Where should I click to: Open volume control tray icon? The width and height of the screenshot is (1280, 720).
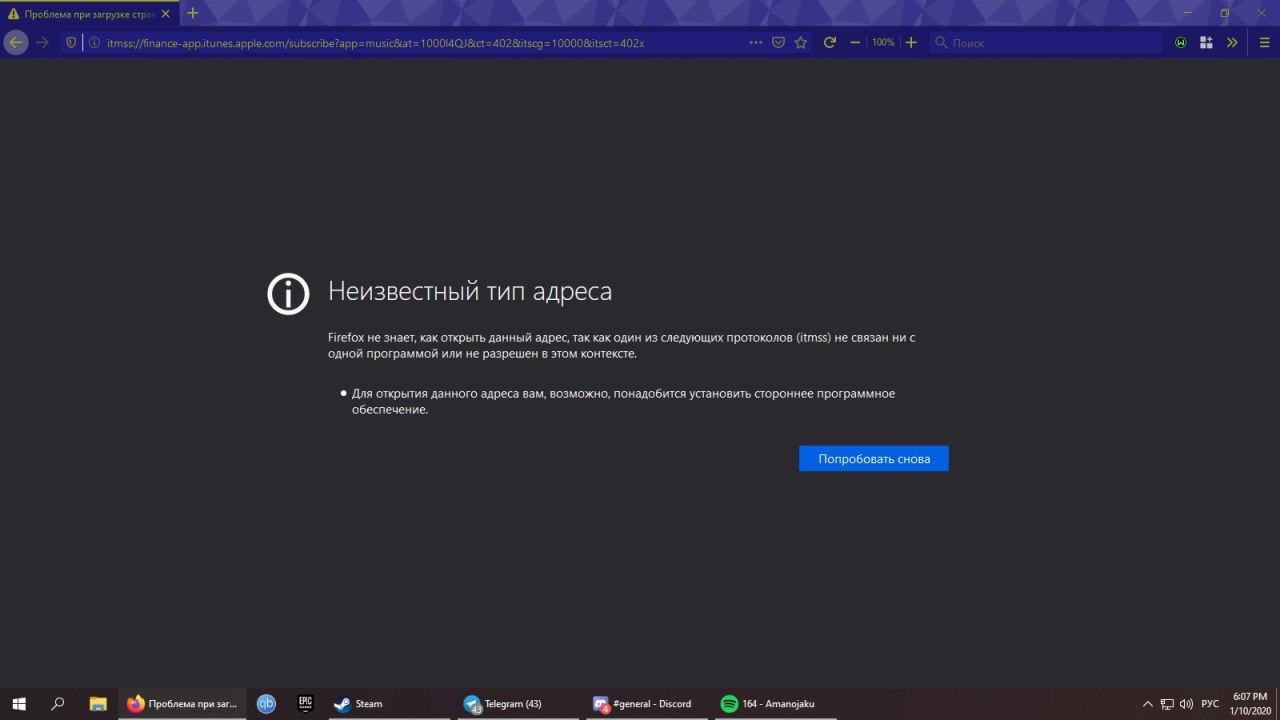1186,704
